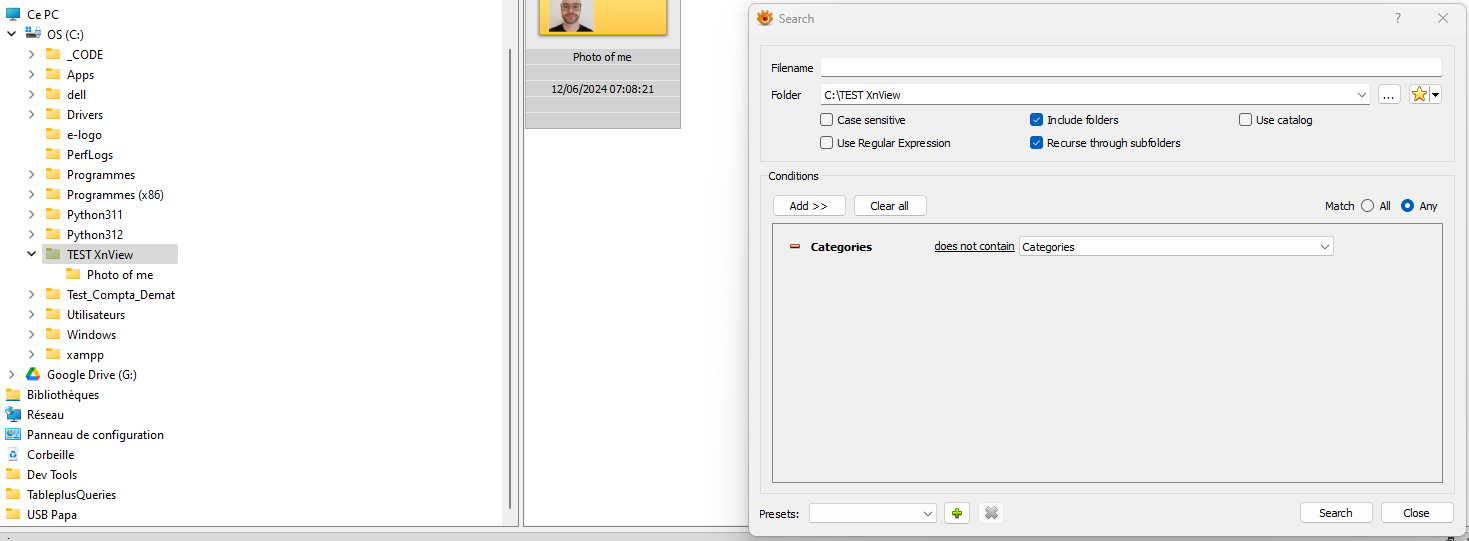Enable the Use catalog checkbox

(1245, 120)
